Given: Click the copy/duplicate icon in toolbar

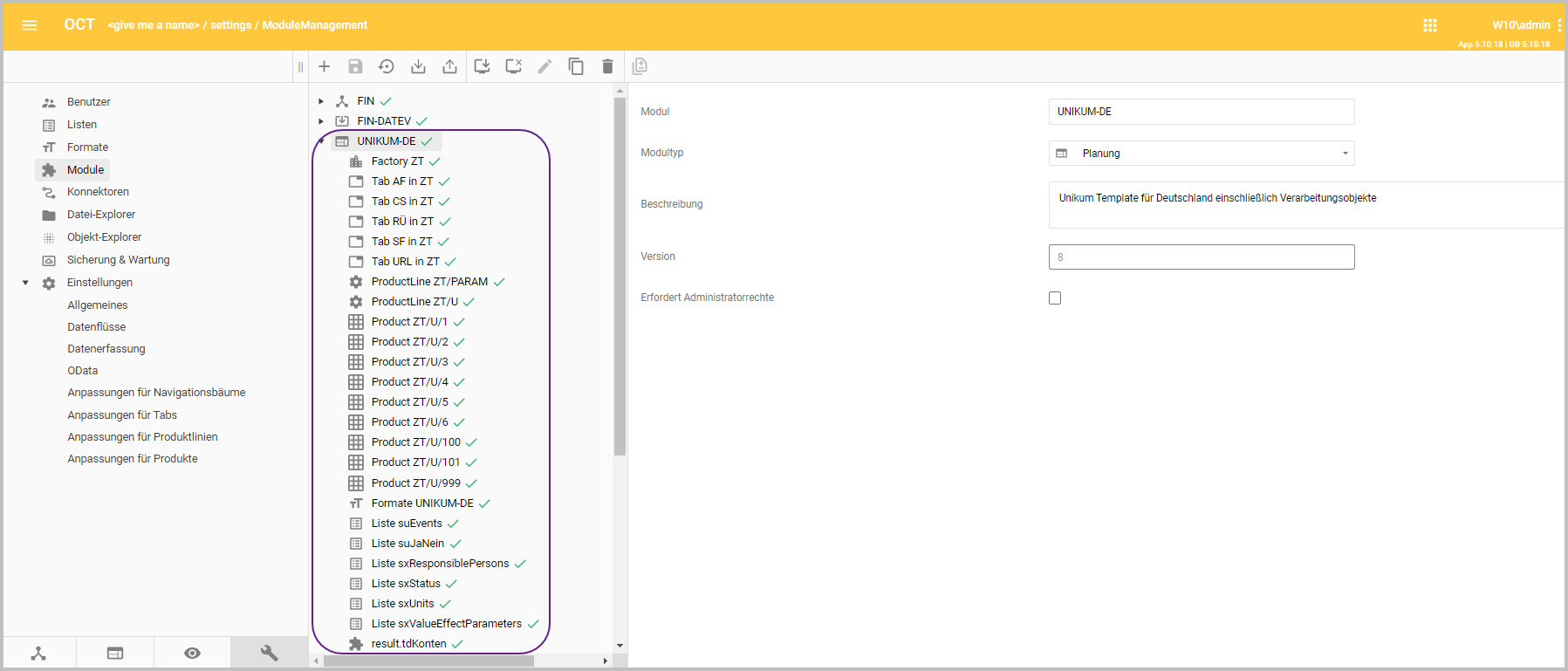Looking at the screenshot, I should 576,66.
